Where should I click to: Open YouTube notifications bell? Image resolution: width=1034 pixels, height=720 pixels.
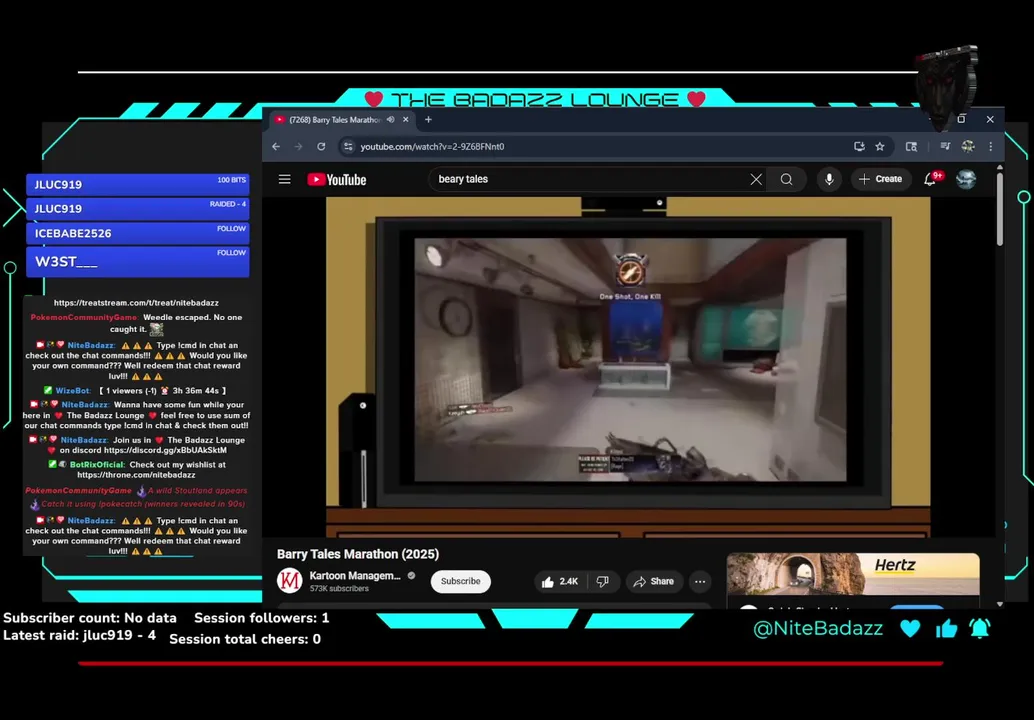click(930, 179)
